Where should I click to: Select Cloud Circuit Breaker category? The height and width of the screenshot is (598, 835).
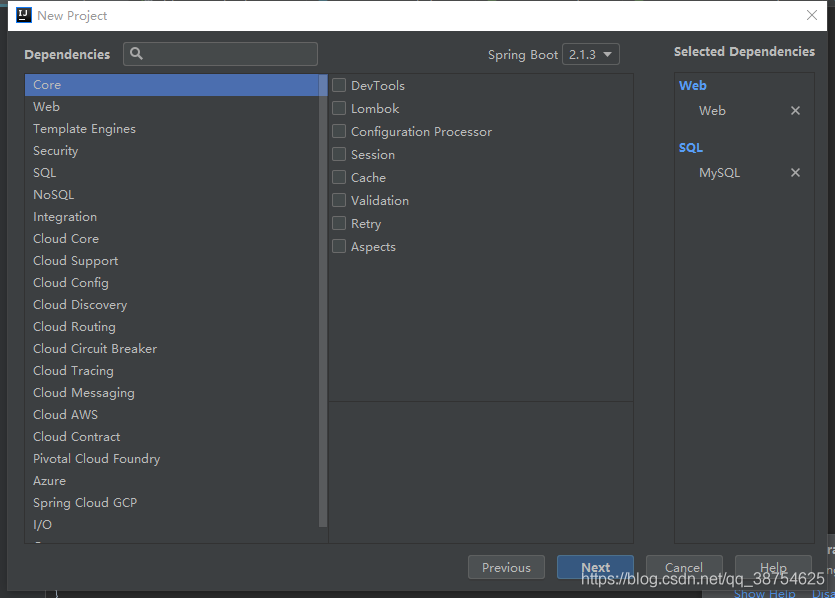(x=171, y=349)
